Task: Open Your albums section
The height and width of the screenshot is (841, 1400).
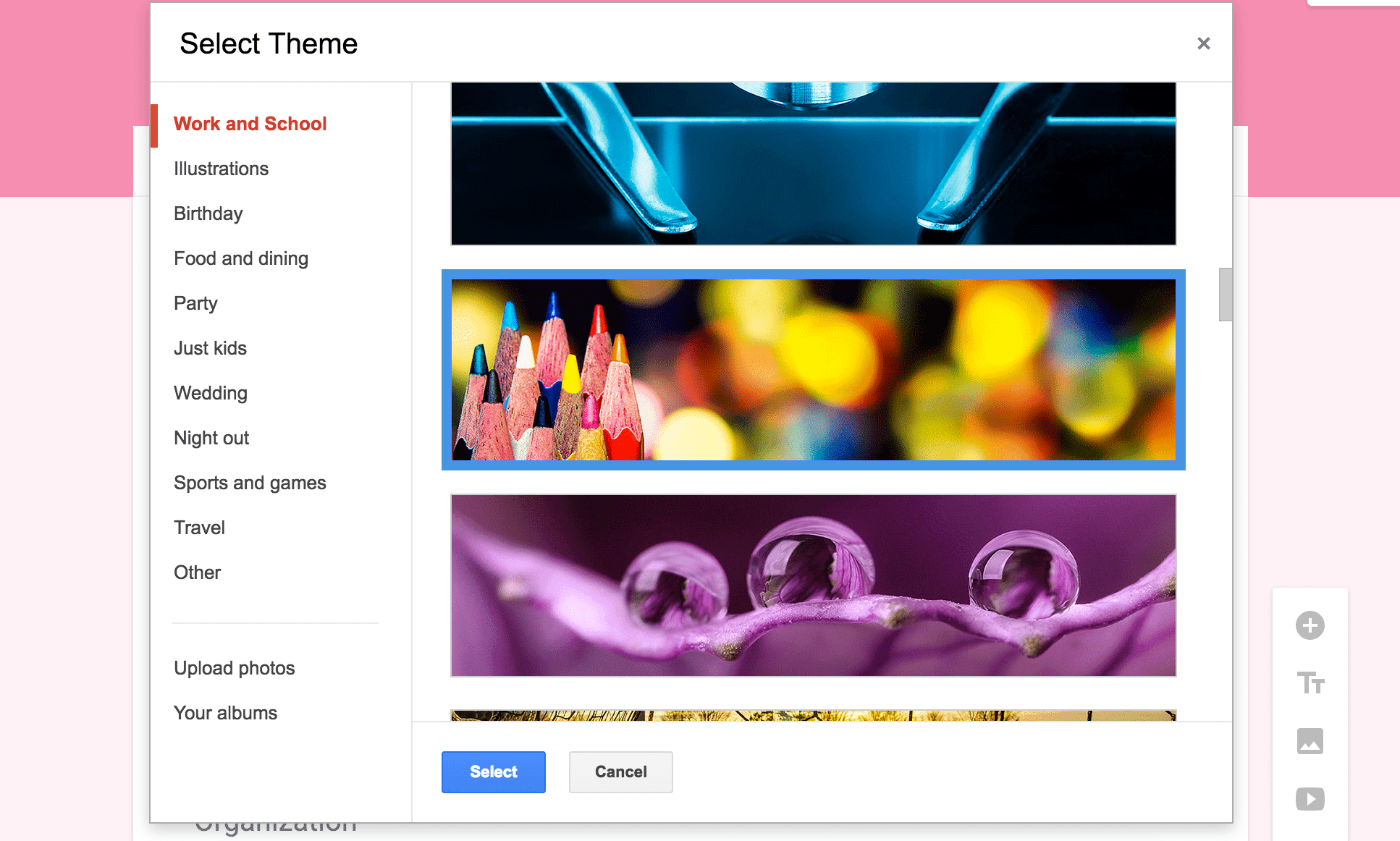Action: click(x=225, y=713)
